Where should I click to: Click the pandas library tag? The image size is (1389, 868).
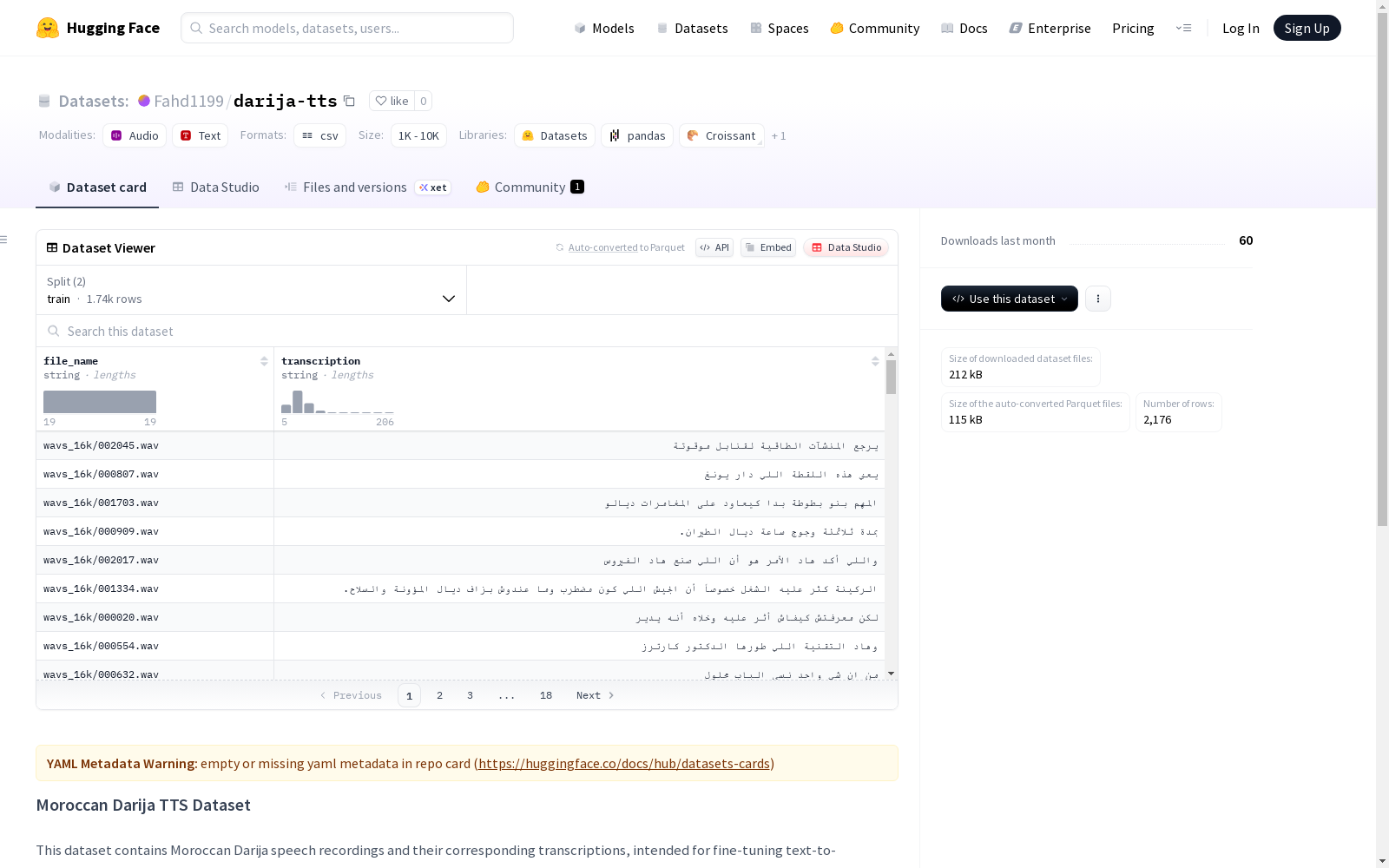tap(637, 135)
